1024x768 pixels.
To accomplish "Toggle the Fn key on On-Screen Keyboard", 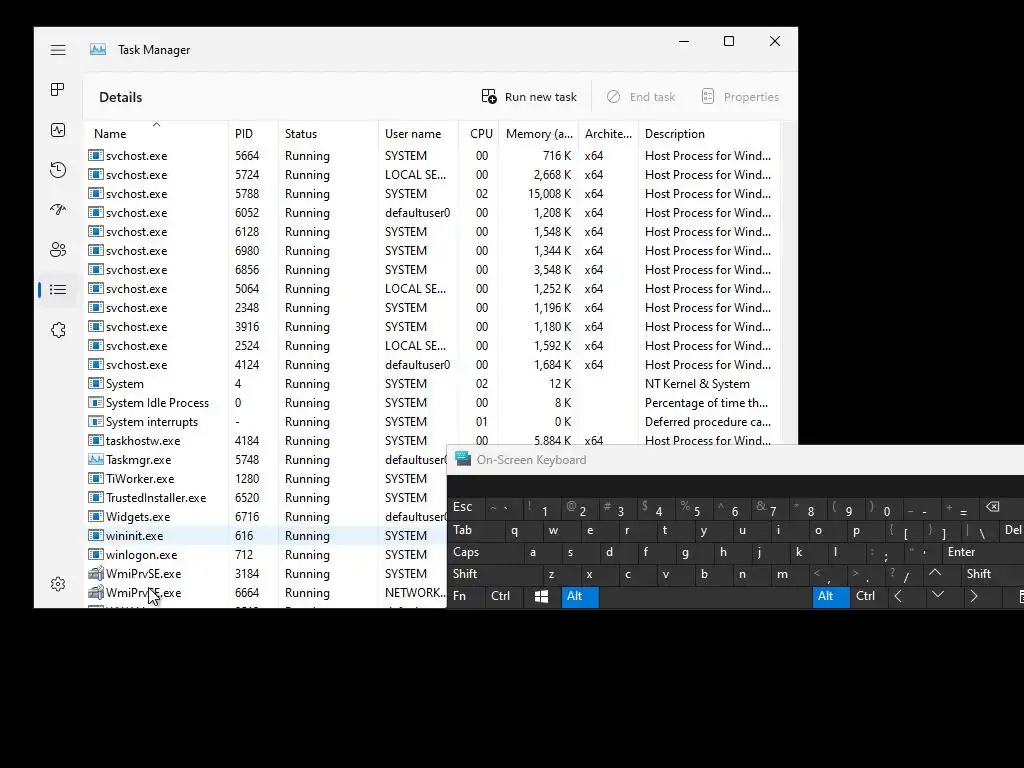I will point(466,596).
